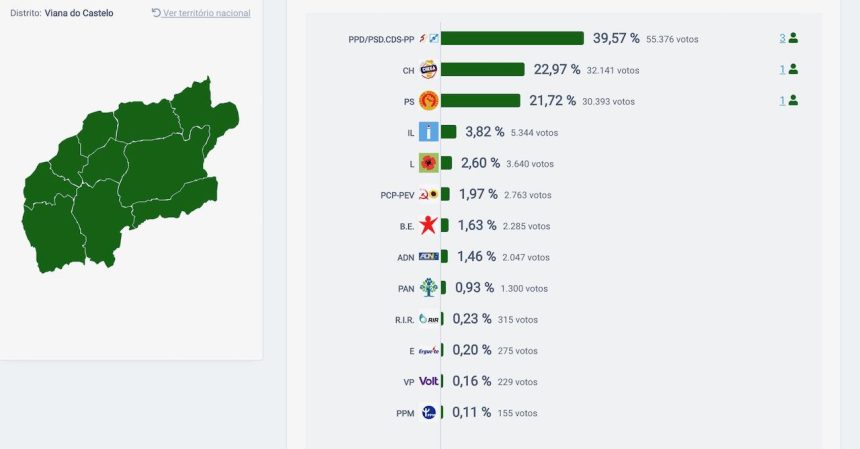Click the PPD/PSD.CDS-PP result bar
Viewport: 860px width, 449px height.
tap(512, 38)
